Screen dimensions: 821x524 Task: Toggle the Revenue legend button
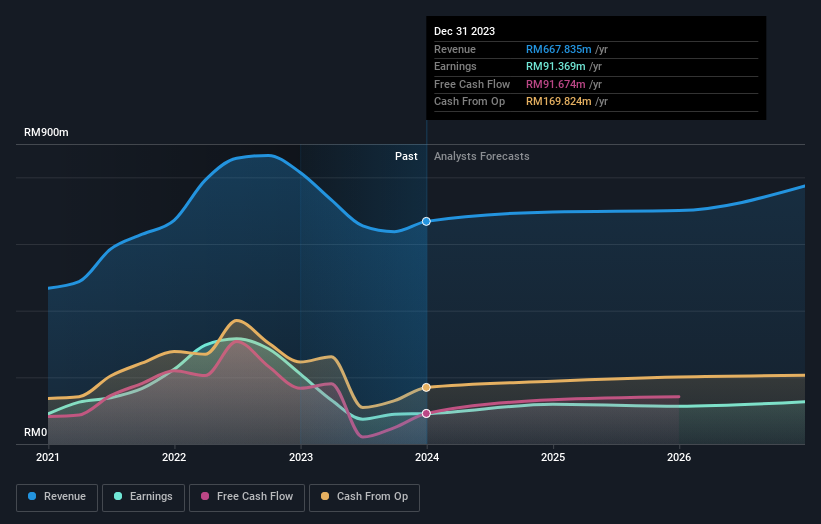pos(57,497)
